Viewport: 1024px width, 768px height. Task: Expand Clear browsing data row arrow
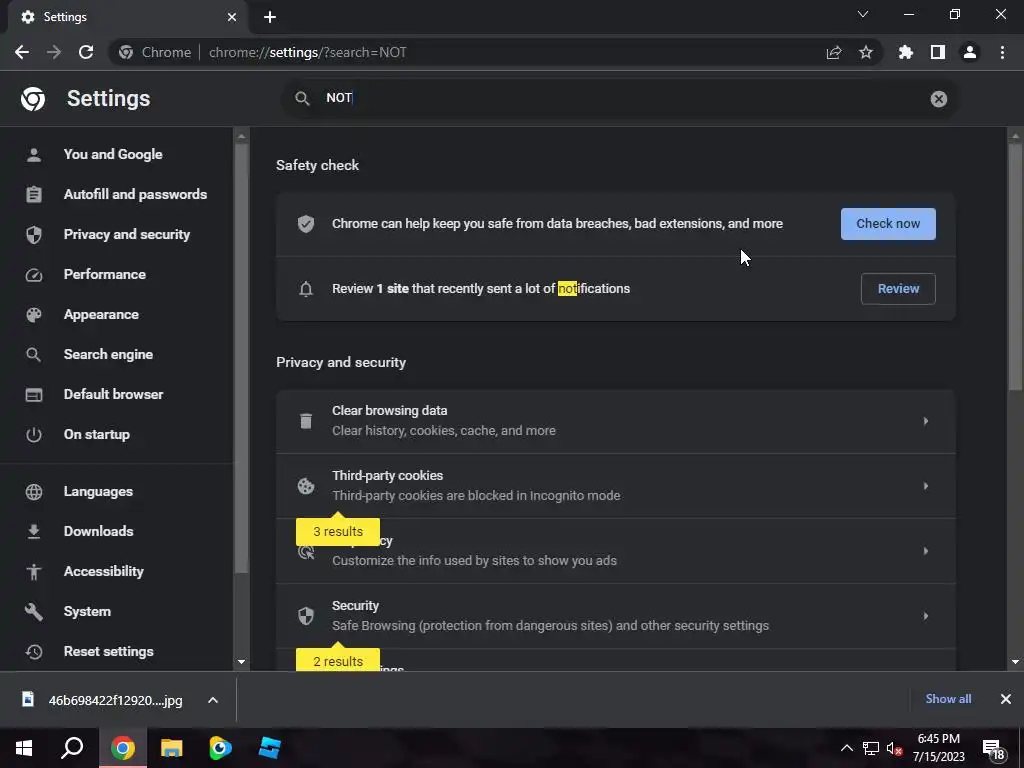coord(925,421)
